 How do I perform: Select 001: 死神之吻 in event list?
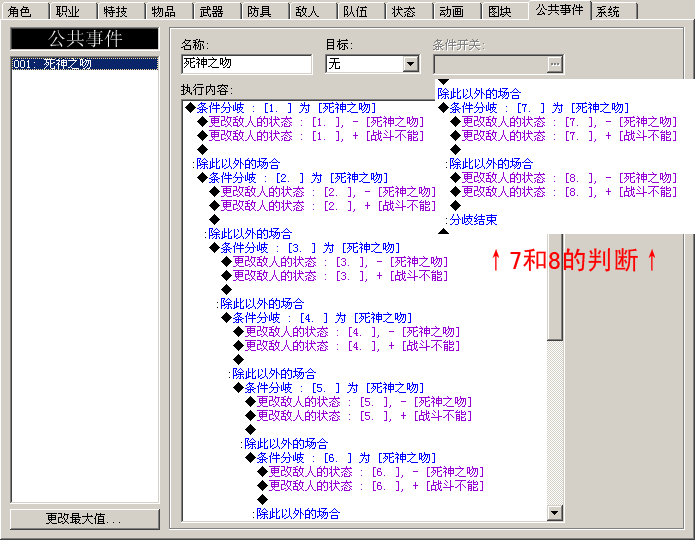click(85, 64)
